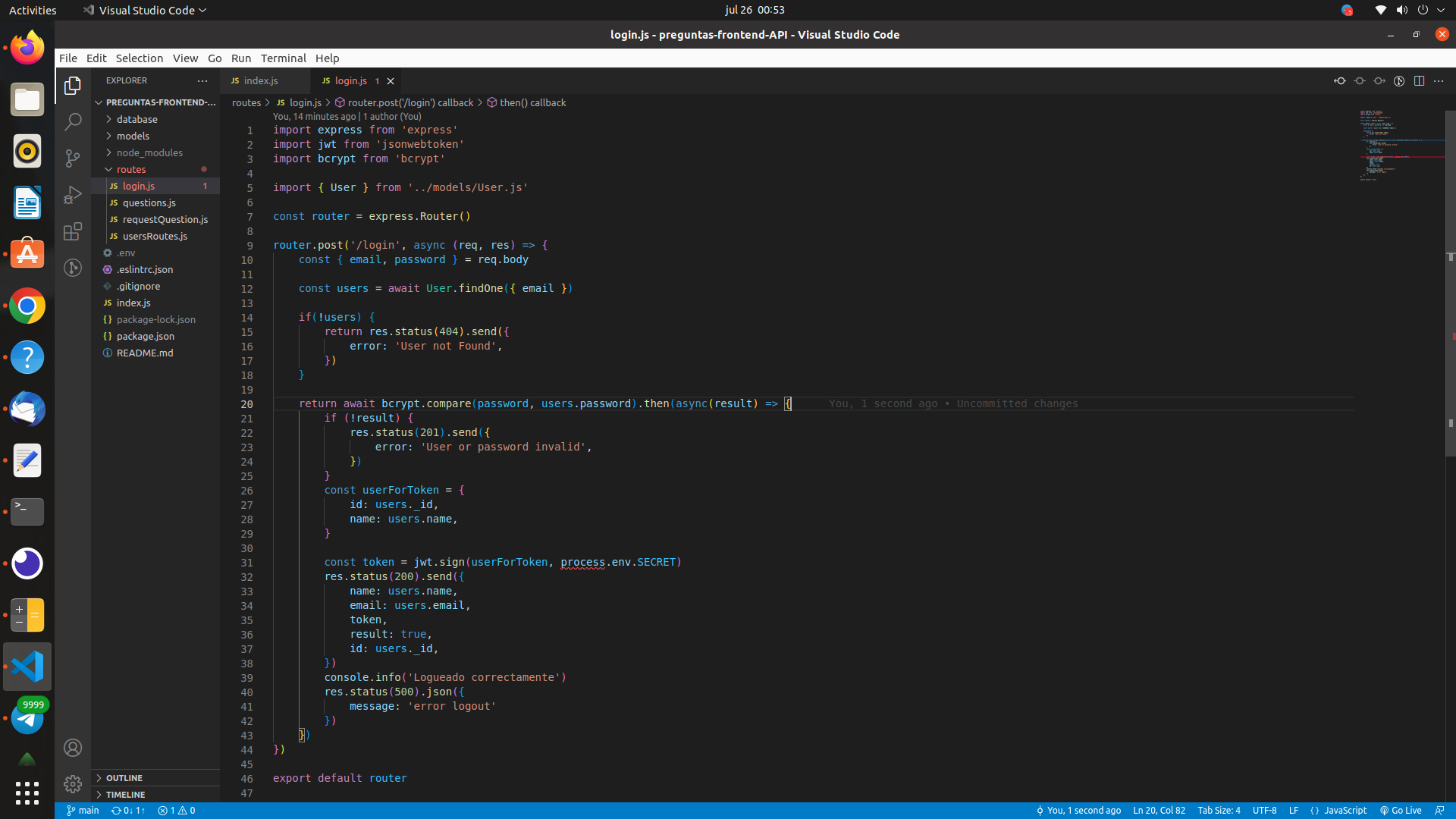
Task: Navigate to next revision icon
Action: 1379,81
